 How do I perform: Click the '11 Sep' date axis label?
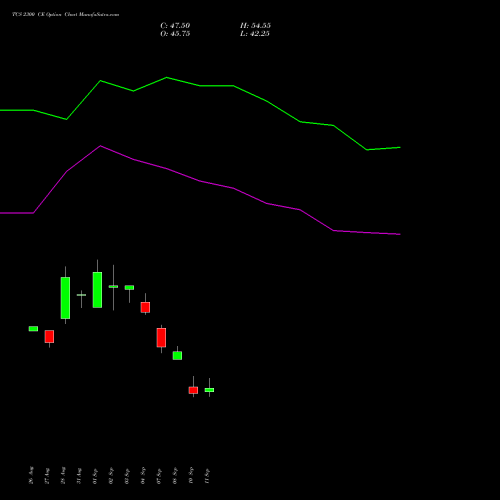point(207,476)
